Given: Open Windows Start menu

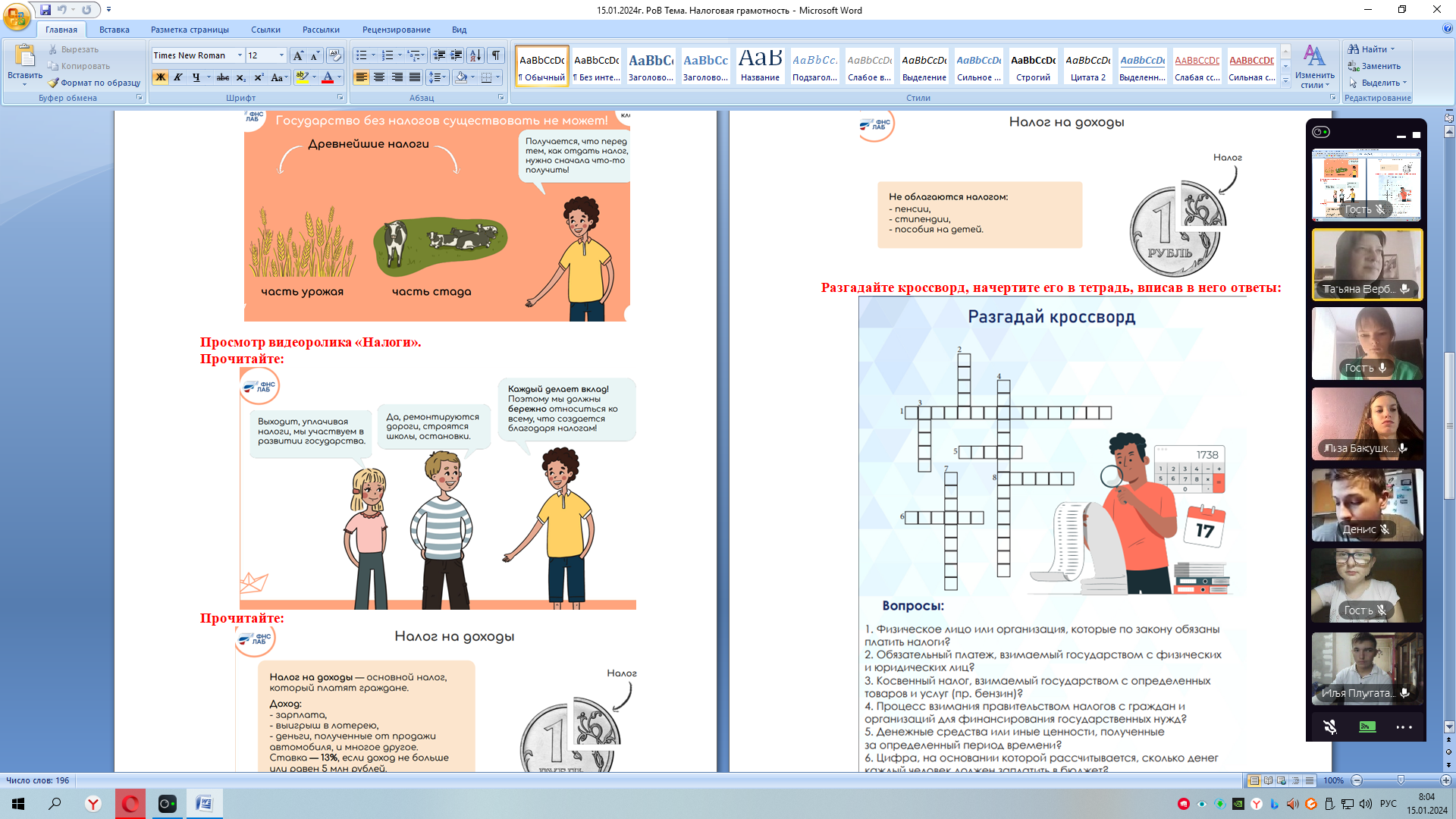Looking at the screenshot, I should 18,803.
